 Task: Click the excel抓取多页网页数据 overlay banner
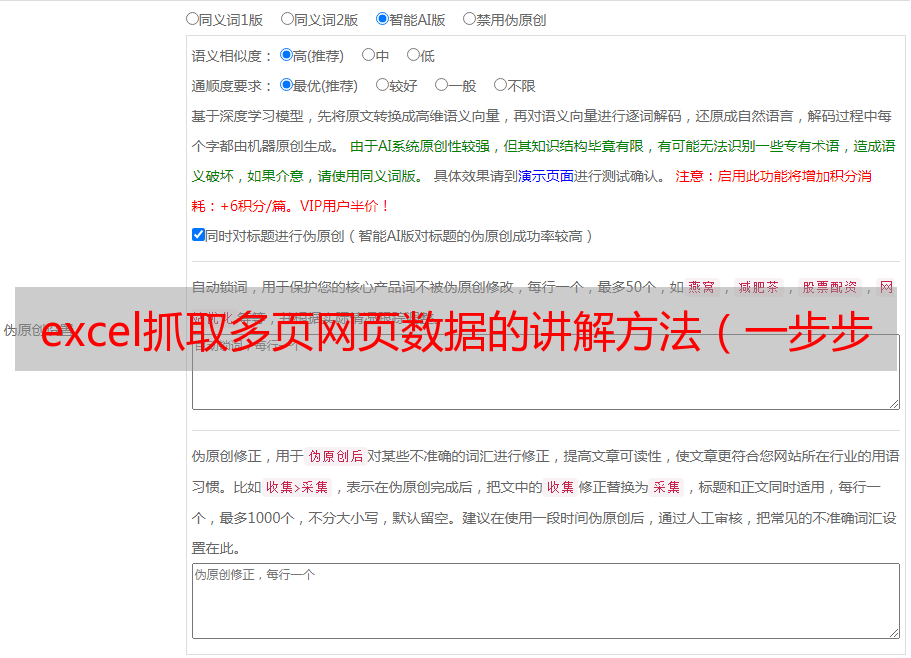pyautogui.click(x=455, y=328)
